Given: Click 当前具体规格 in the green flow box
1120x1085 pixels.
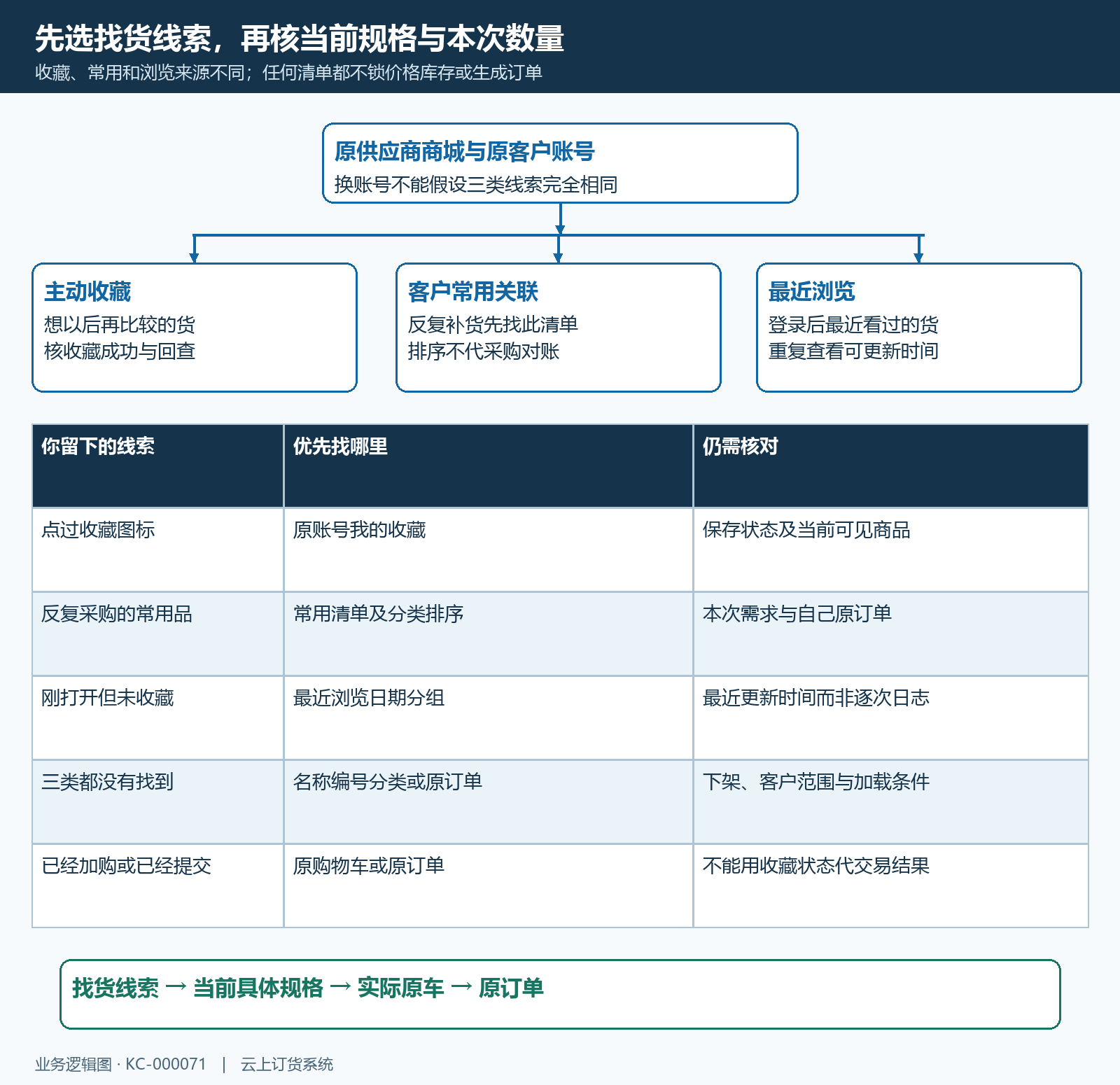Looking at the screenshot, I should 258,988.
